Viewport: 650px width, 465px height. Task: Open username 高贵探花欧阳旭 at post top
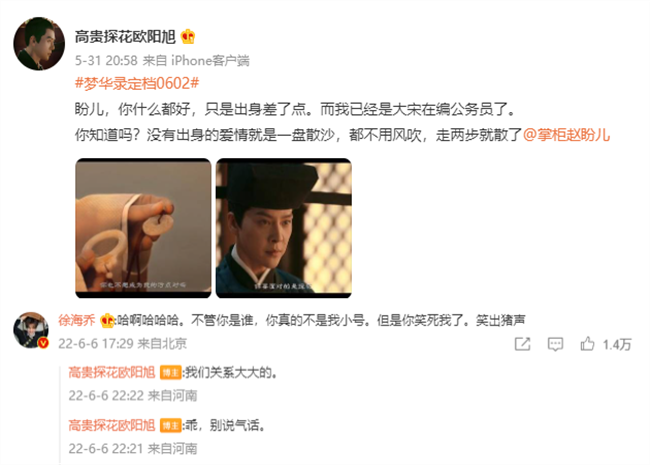coord(125,37)
